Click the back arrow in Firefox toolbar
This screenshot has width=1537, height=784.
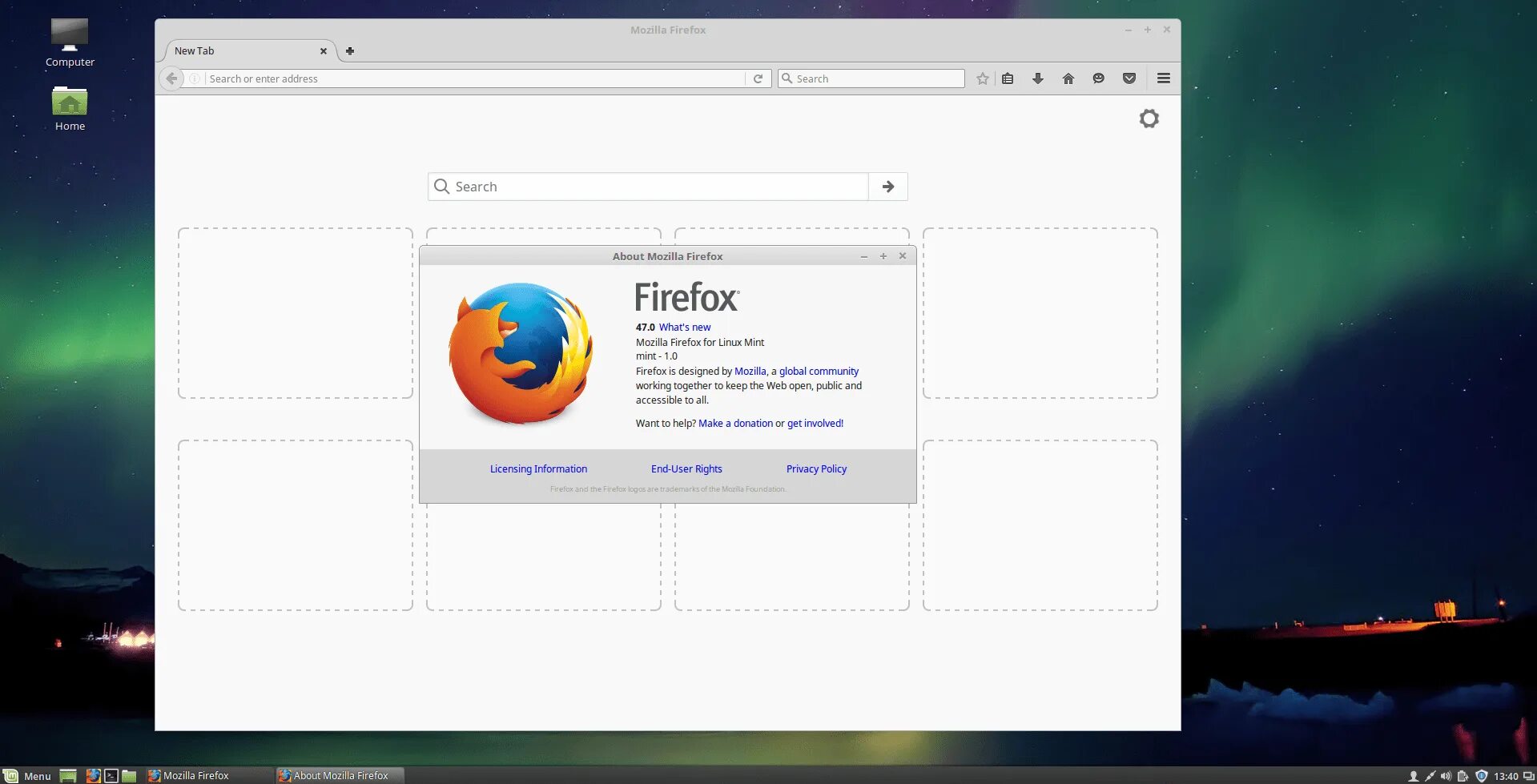pyautogui.click(x=171, y=78)
